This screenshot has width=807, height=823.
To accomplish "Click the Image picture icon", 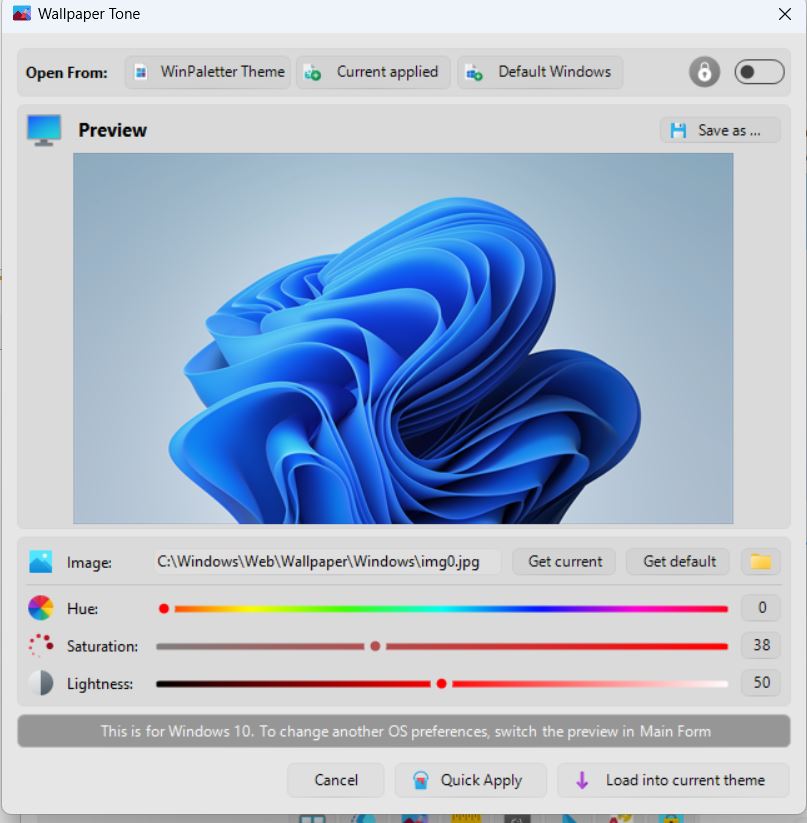I will (40, 562).
